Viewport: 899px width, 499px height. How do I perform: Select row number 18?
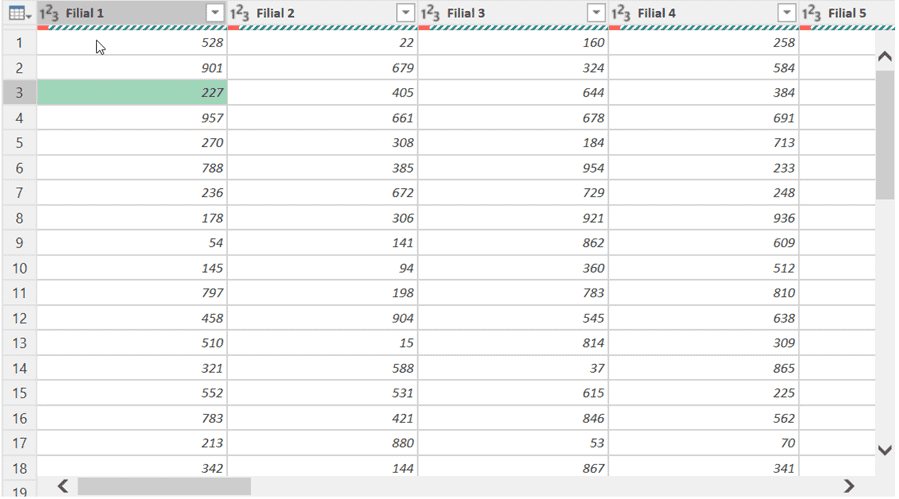click(x=19, y=468)
